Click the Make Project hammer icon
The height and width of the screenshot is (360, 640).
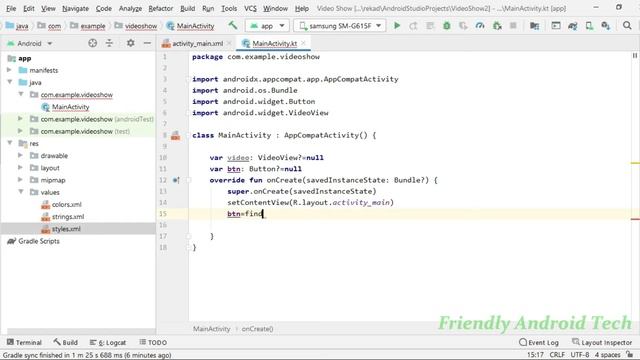coord(233,25)
